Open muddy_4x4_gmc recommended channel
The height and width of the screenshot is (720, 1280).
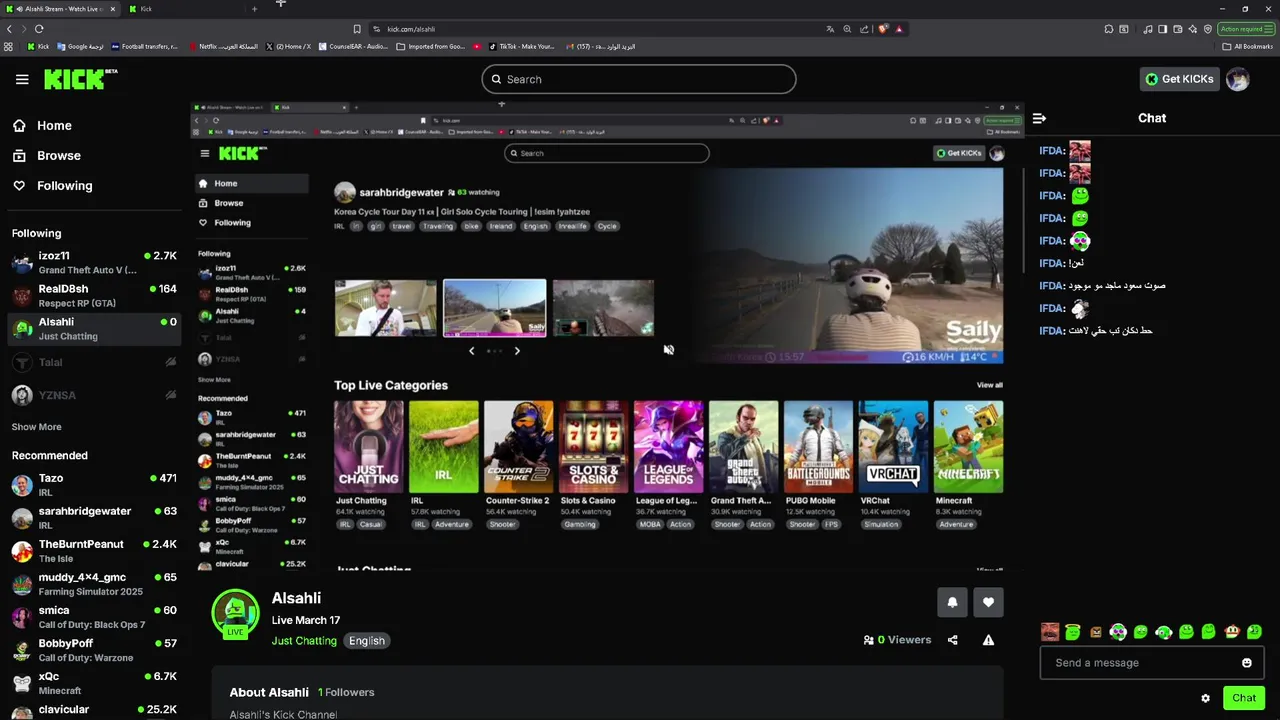coord(95,584)
